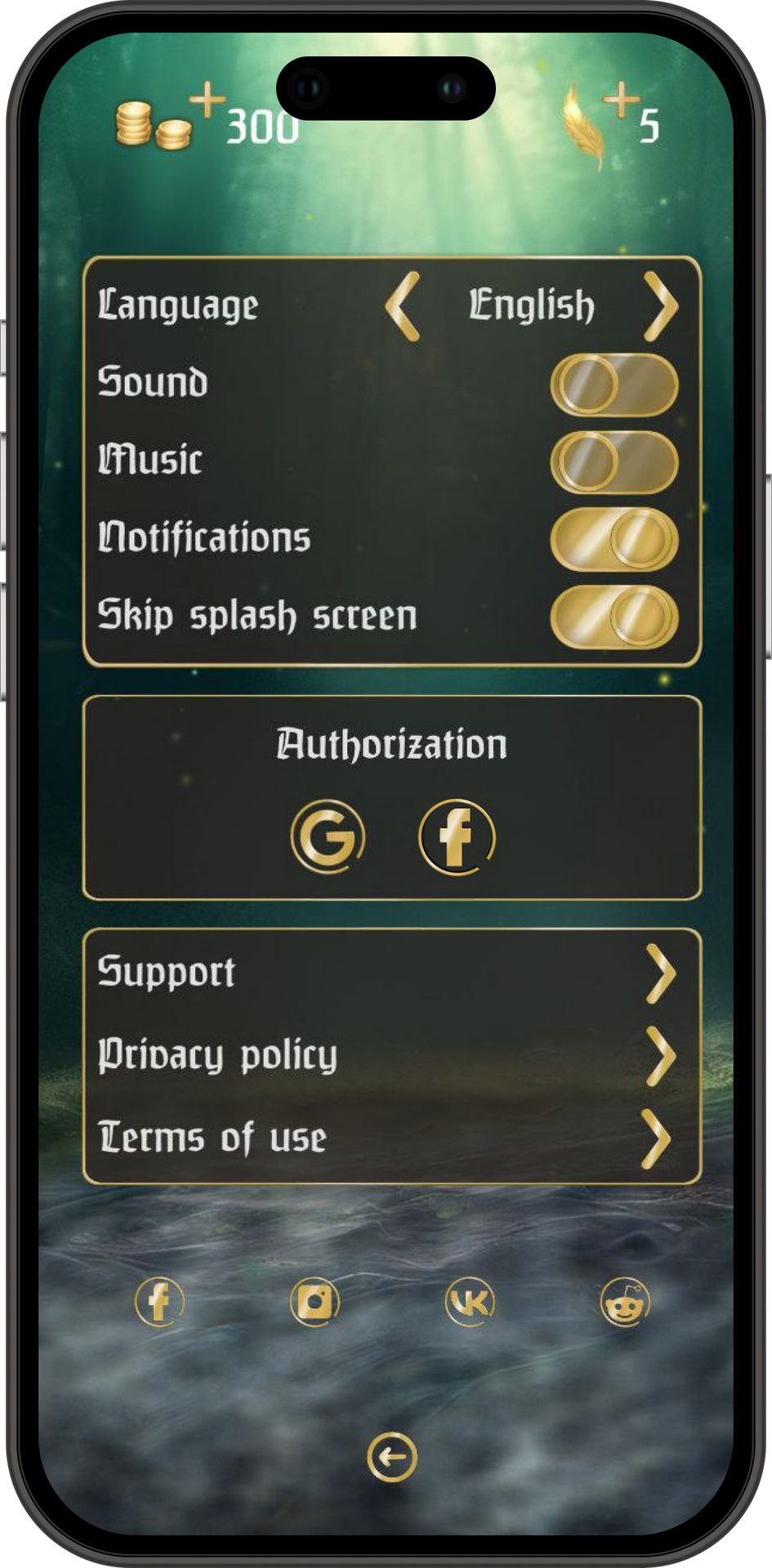The height and width of the screenshot is (1568, 772).
Task: Open the Instagram social icon
Action: coord(315,1301)
